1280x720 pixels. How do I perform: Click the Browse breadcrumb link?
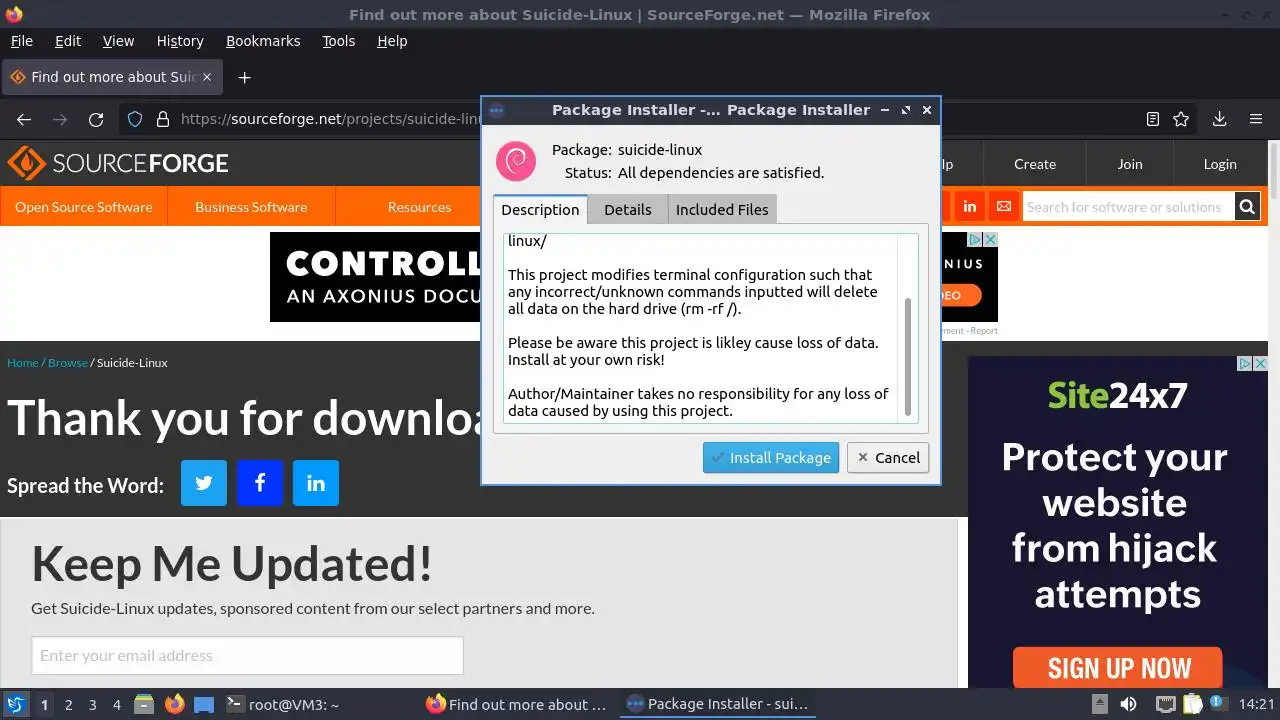click(x=68, y=362)
